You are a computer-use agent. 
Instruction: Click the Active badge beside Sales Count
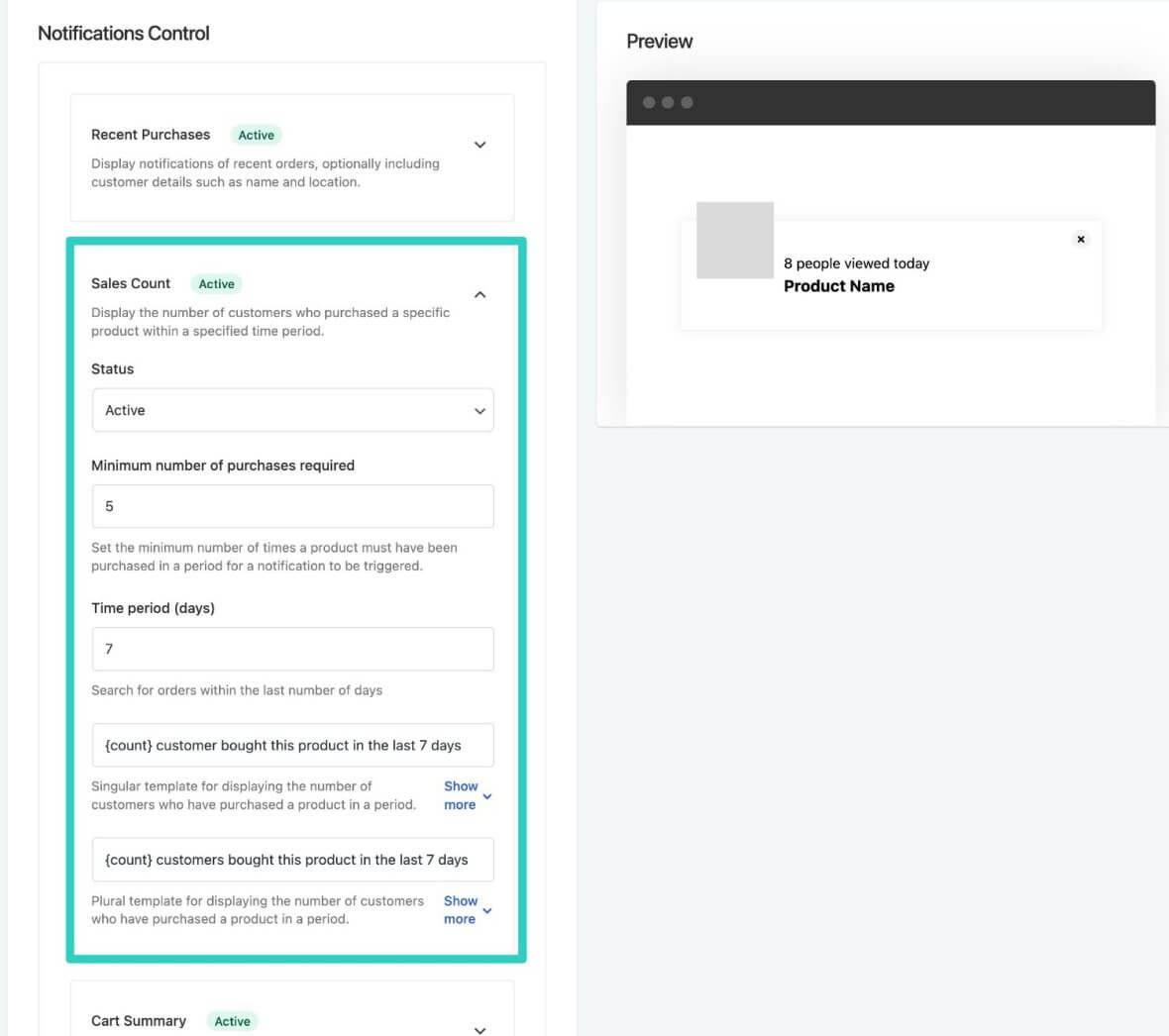[216, 284]
